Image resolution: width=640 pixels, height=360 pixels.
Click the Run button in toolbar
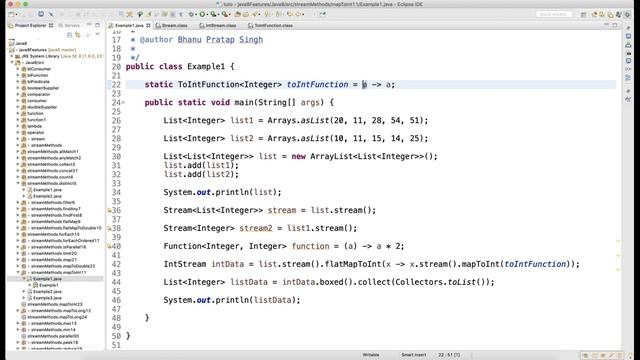point(202,14)
